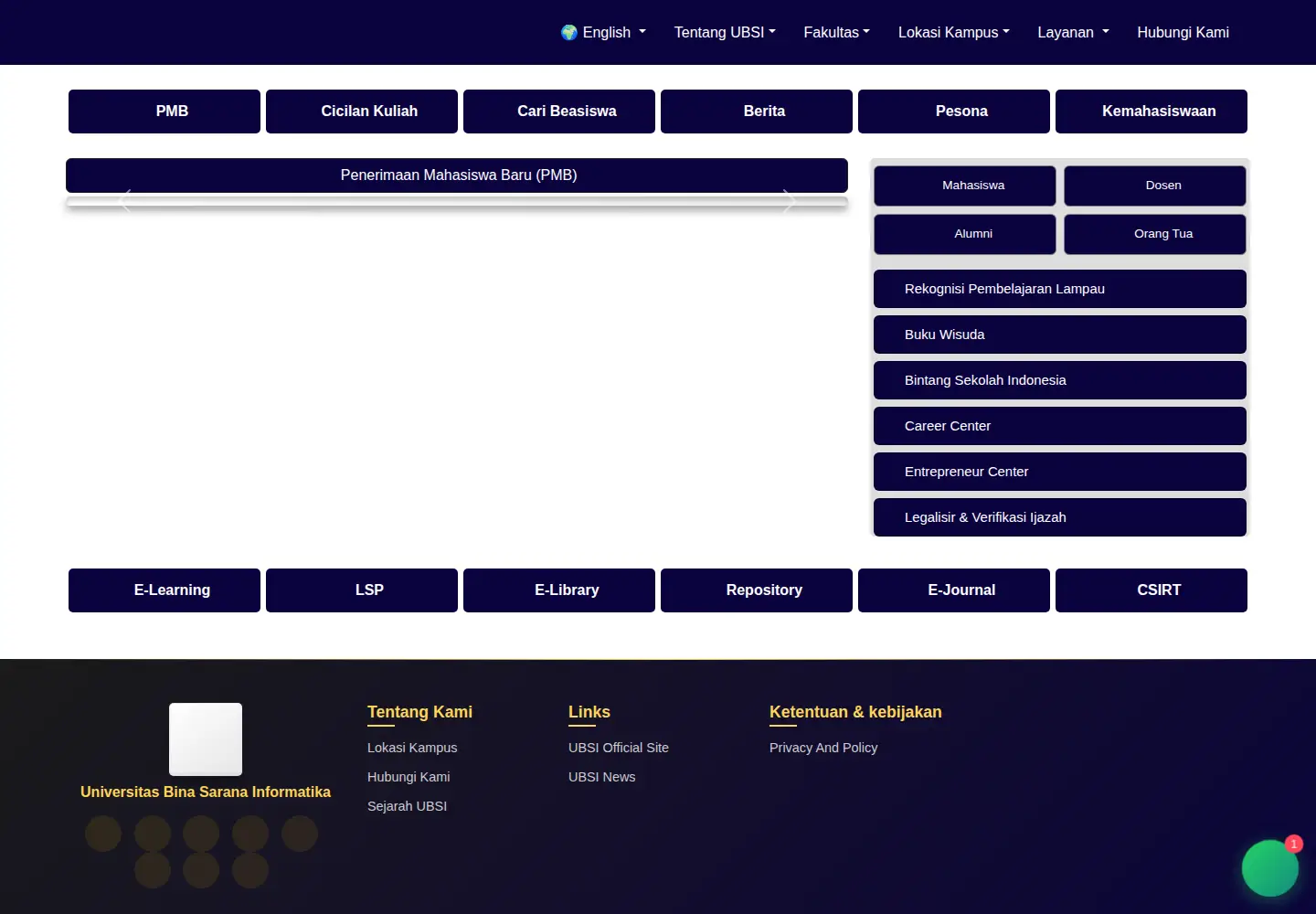Expand the Tentang UBSI menu

[x=725, y=32]
